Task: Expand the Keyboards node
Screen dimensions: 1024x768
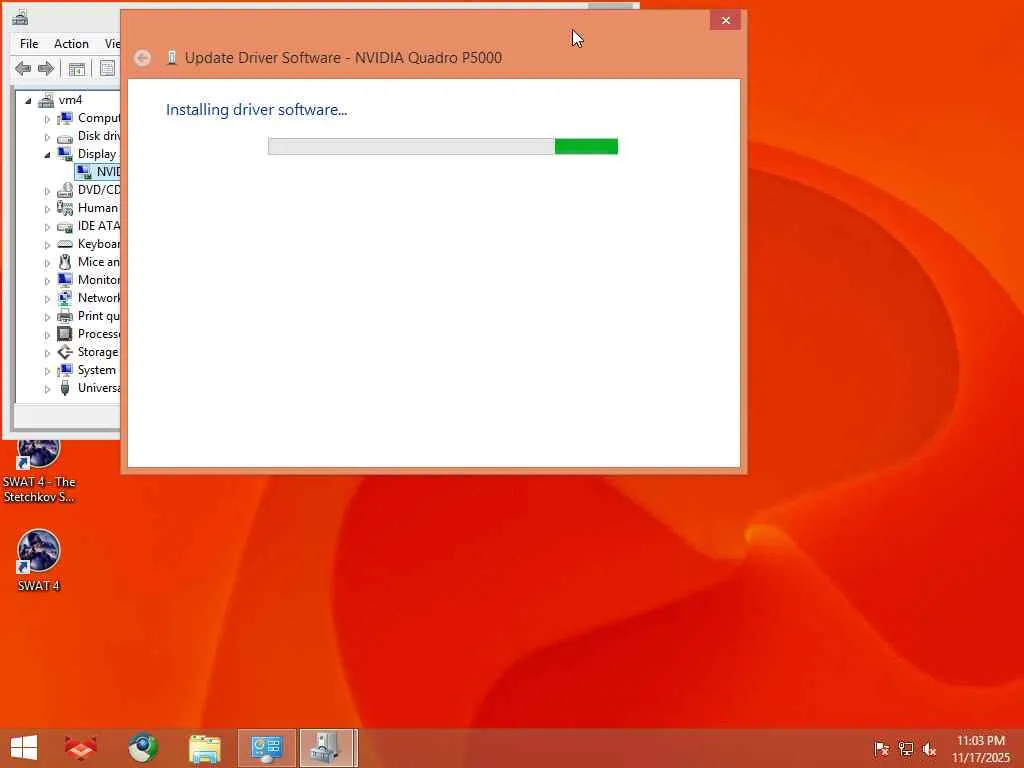Action: [47, 245]
